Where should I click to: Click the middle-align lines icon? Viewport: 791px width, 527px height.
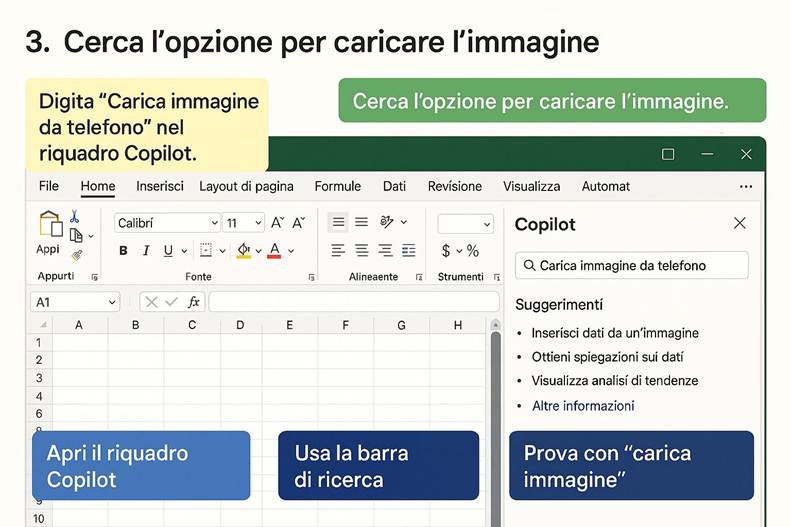pyautogui.click(x=361, y=222)
